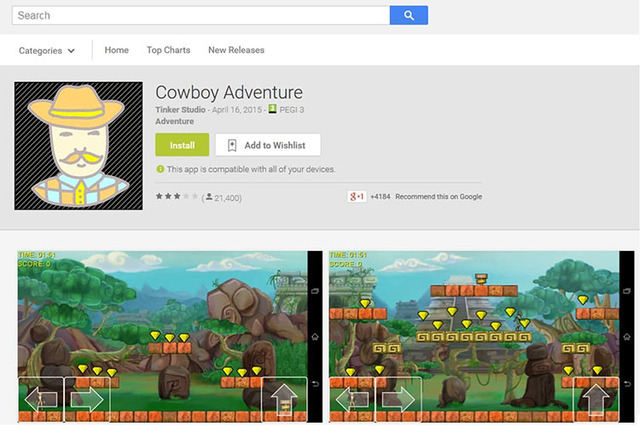Click the Cowboy Adventure app icon

[x=78, y=146]
